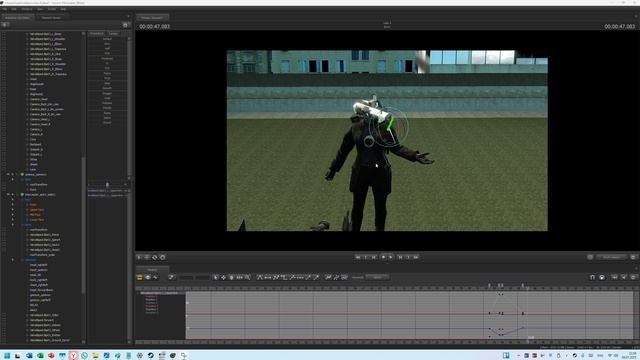The image size is (640, 360).
Task: Click the round icon beside the snap magnet
Action: click(602, 278)
